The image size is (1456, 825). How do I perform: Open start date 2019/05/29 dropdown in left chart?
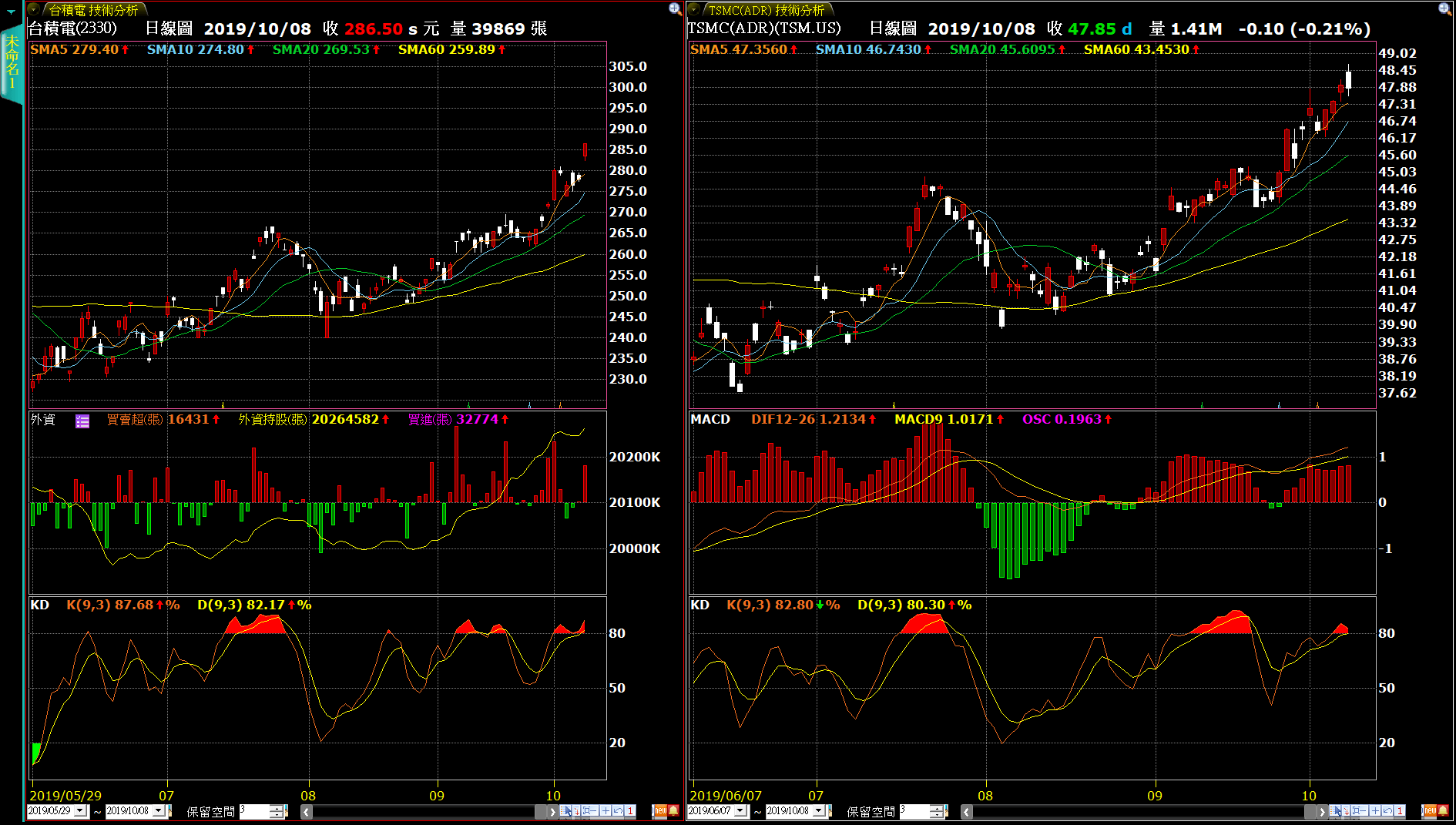80,811
